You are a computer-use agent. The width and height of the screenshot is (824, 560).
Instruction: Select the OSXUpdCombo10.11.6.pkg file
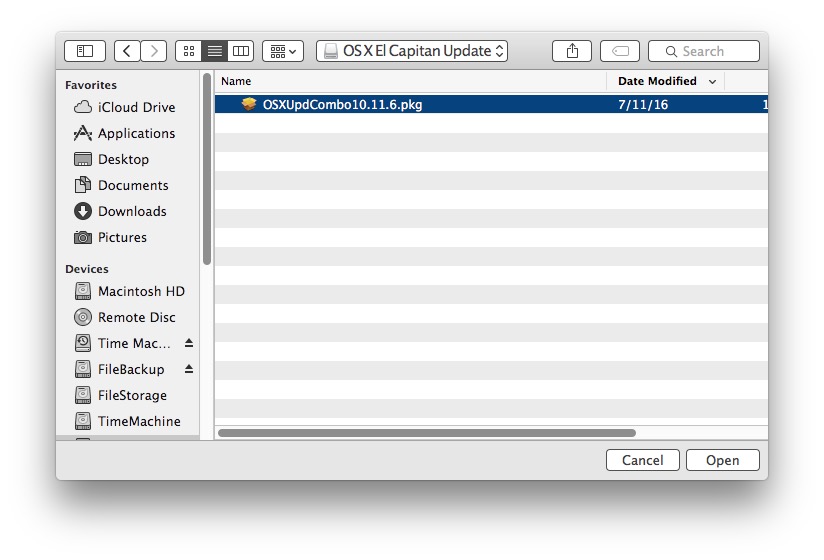342,104
